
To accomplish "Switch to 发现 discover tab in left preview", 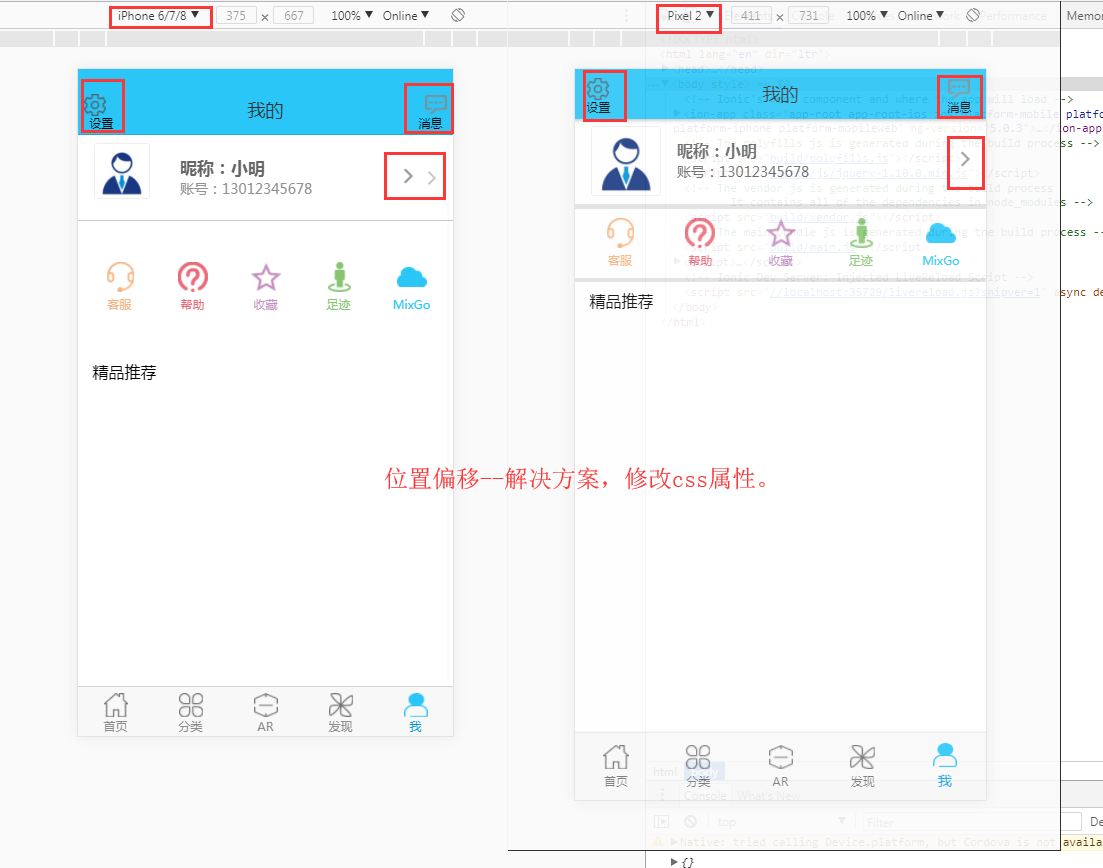I will (x=340, y=712).
